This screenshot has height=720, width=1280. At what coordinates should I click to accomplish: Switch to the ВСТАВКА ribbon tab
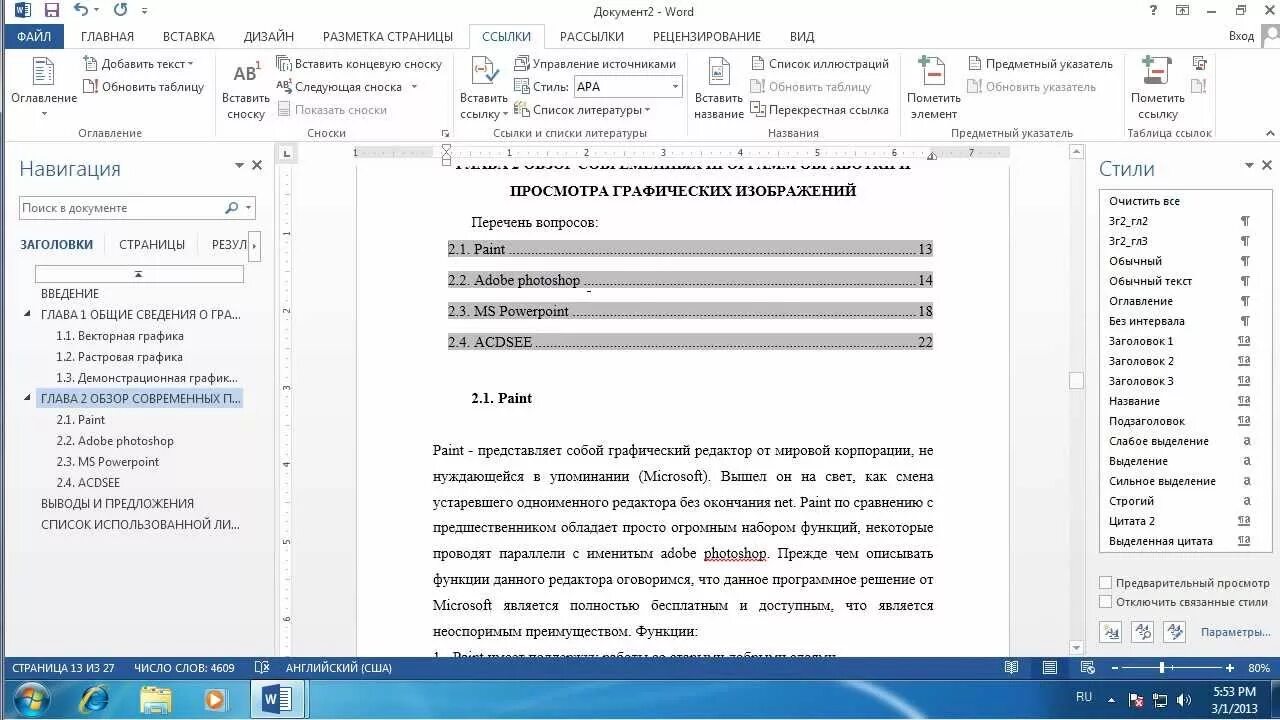188,36
